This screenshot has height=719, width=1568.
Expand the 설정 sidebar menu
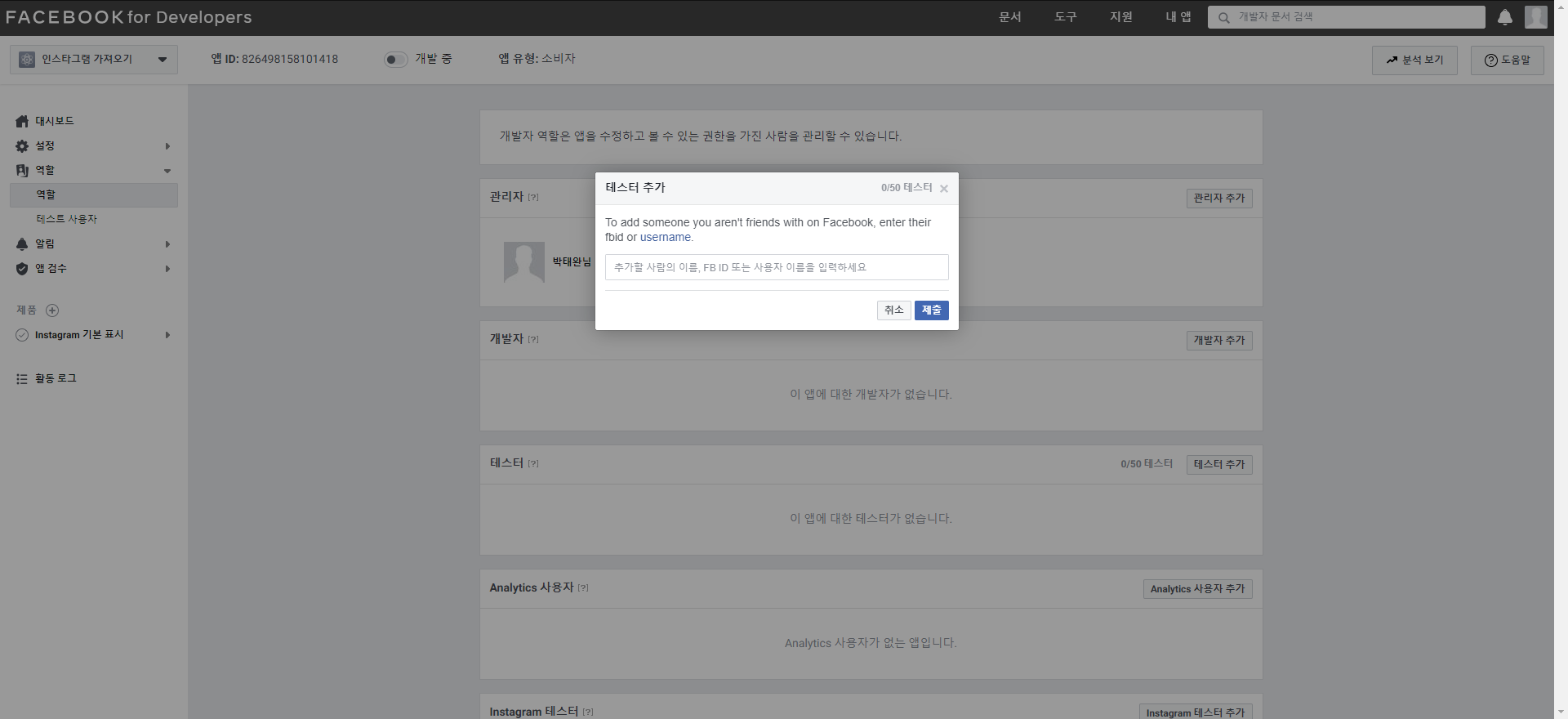click(x=167, y=146)
